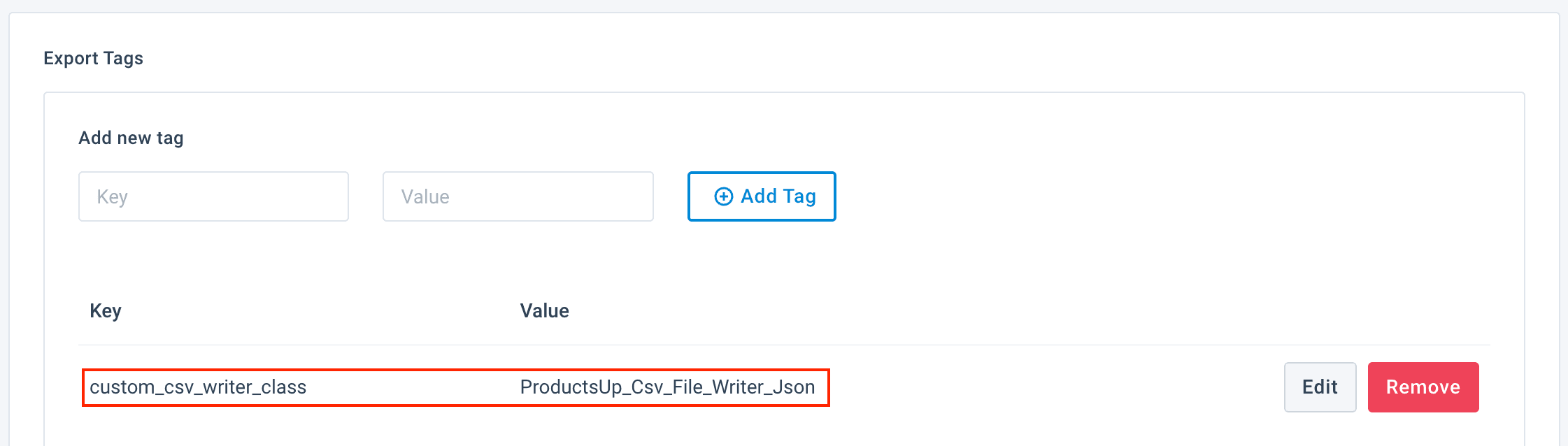Click the plus circle icon in Add Tag
Image resolution: width=1568 pixels, height=446 pixels.
point(723,196)
